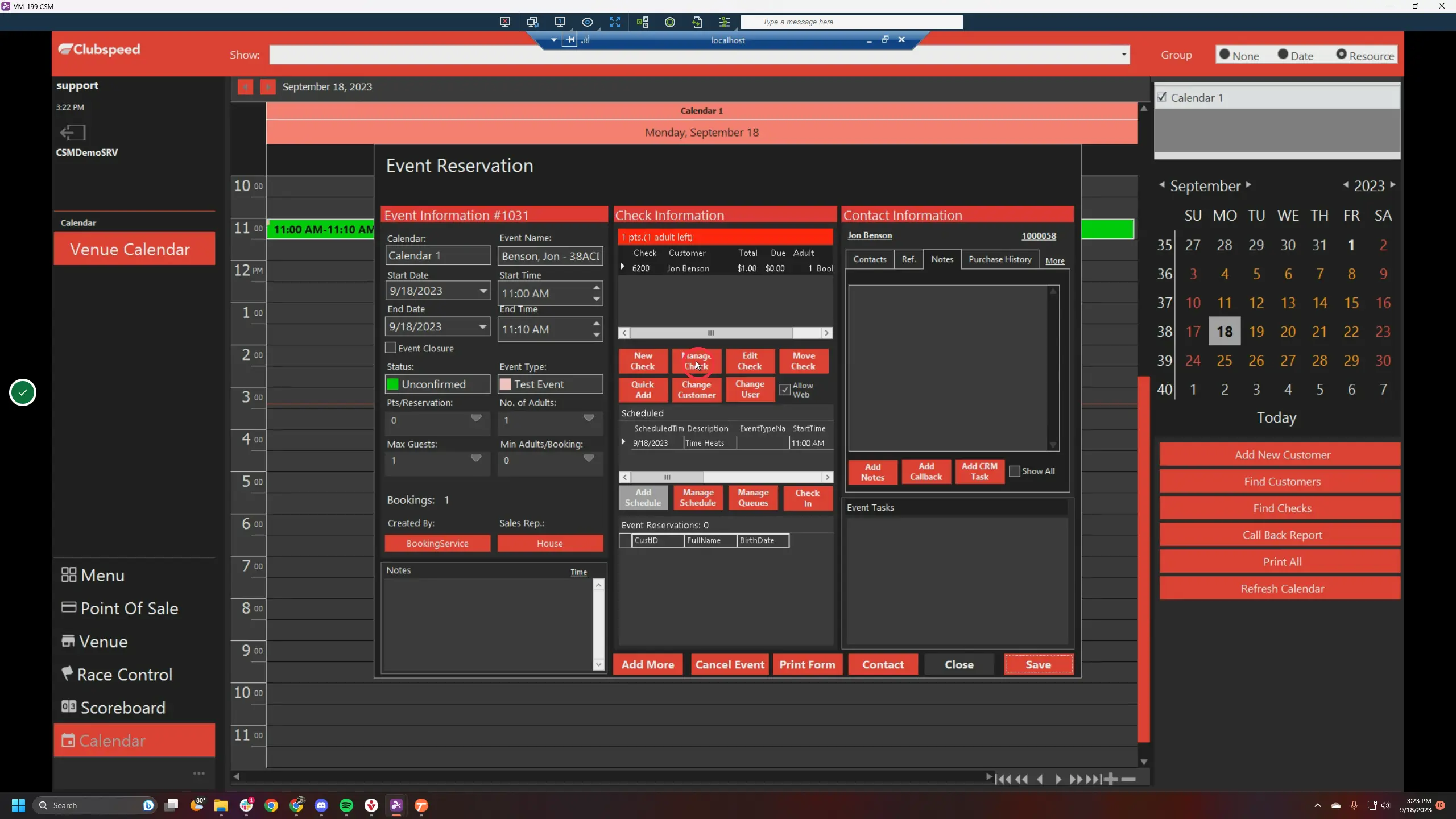Viewport: 1456px width, 819px height.
Task: Open the Pts/Reservation dropdown
Action: (476, 418)
